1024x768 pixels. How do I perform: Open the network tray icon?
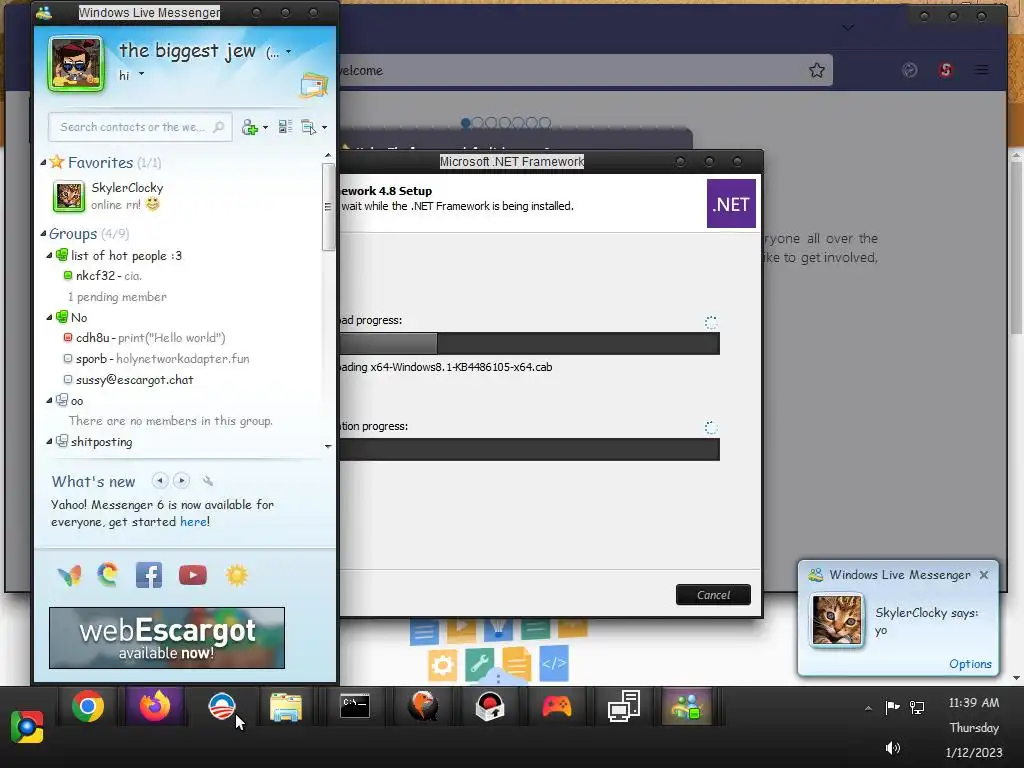[917, 707]
